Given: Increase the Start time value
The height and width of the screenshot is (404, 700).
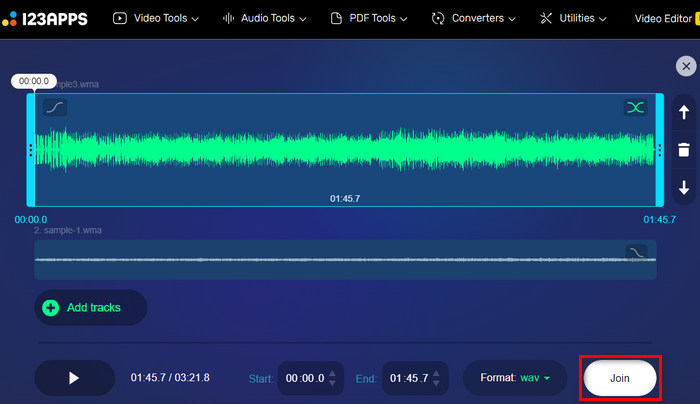Looking at the screenshot, I should [x=332, y=374].
